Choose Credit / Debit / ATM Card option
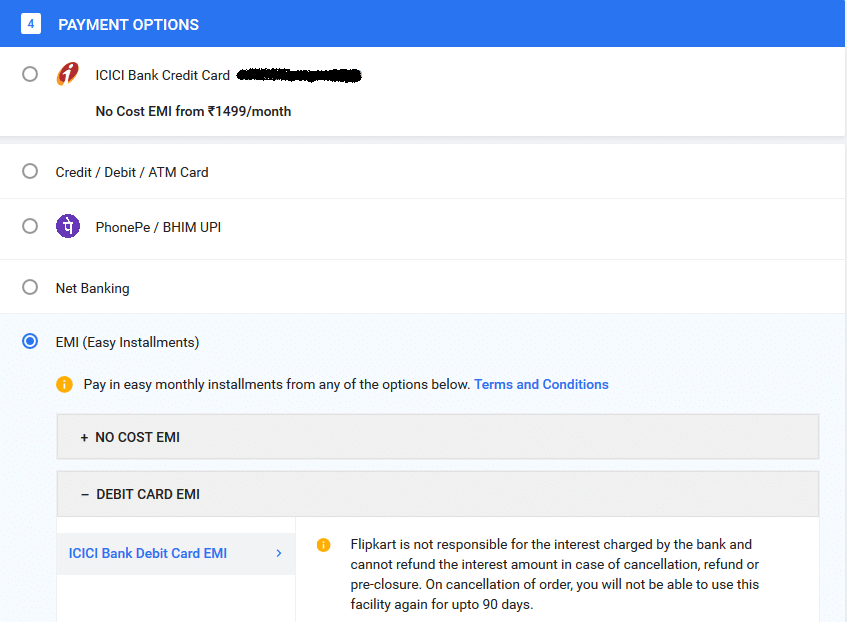 30,171
